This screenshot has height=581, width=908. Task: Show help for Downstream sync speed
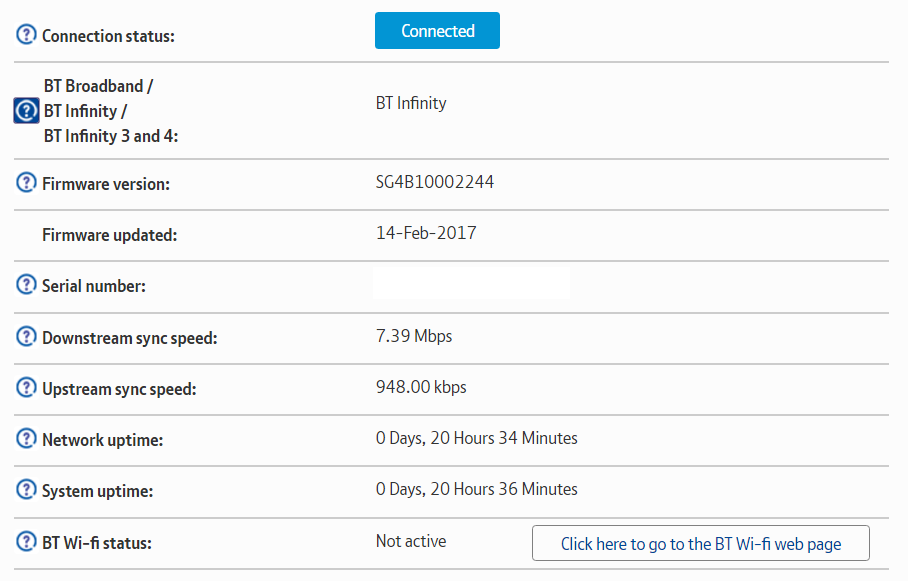coord(26,336)
